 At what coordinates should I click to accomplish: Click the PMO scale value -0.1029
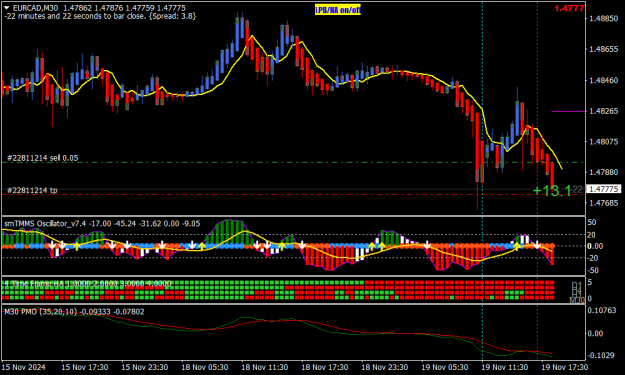coord(601,355)
